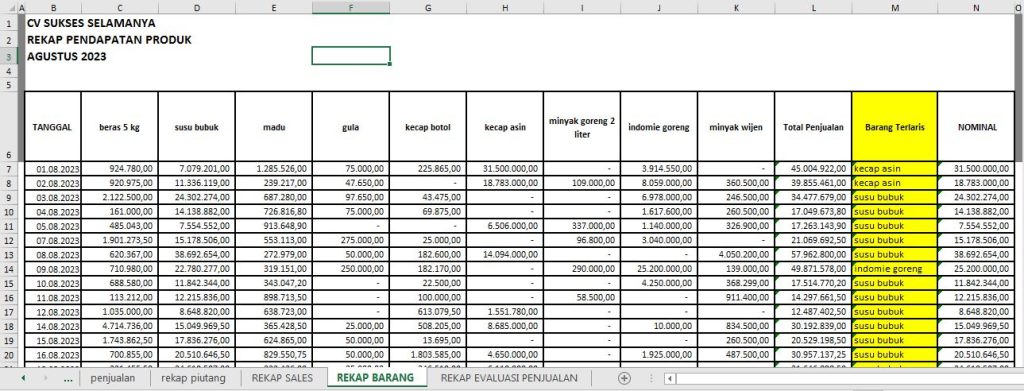Click the minyak wijen value 4.050.200,00
The image size is (1024, 391).
[x=736, y=256]
